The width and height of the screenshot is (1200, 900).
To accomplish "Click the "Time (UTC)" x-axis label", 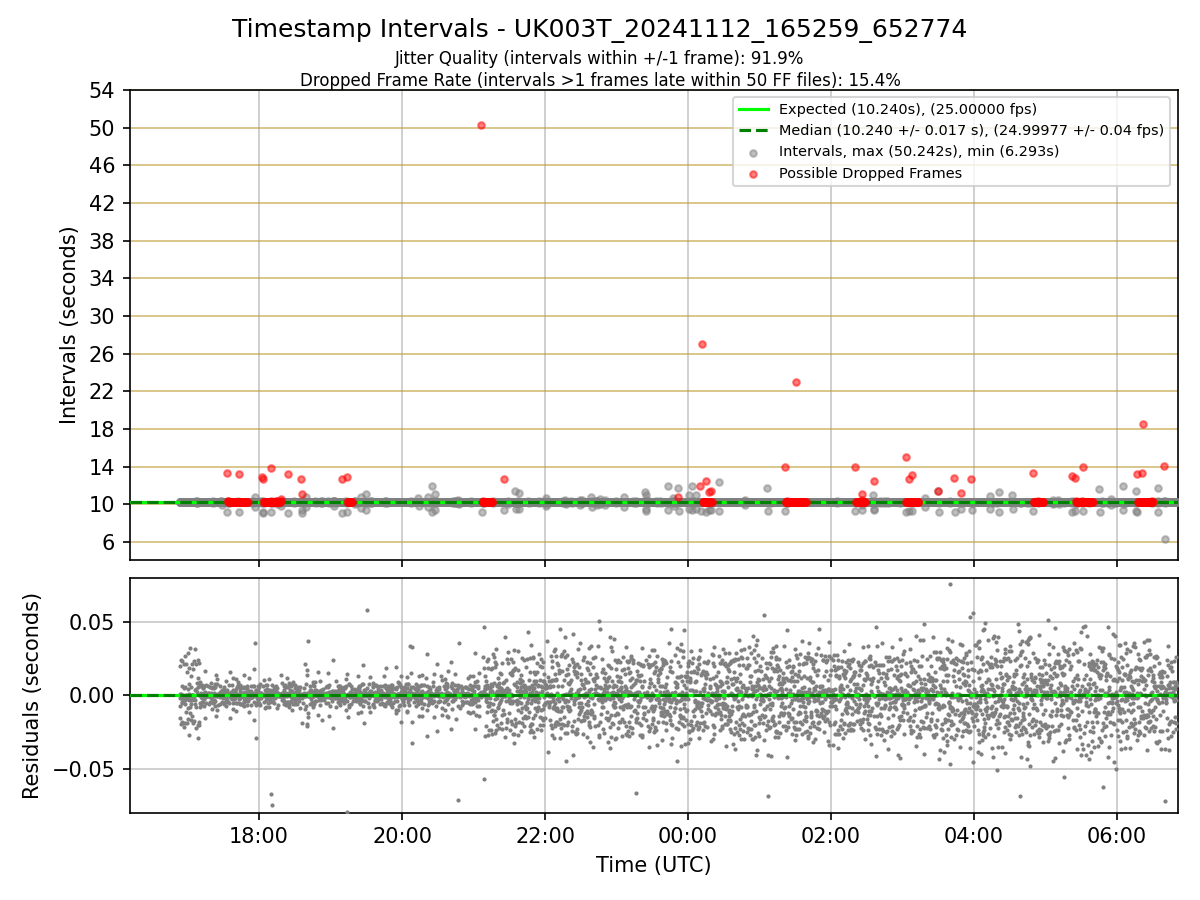I will coord(653,865).
